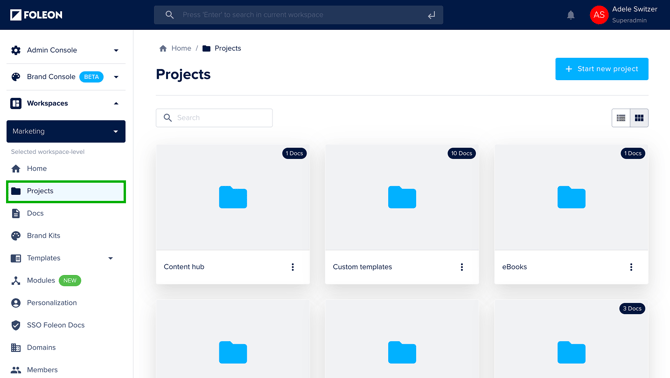Switch to grid view
The image size is (670, 378).
click(639, 118)
